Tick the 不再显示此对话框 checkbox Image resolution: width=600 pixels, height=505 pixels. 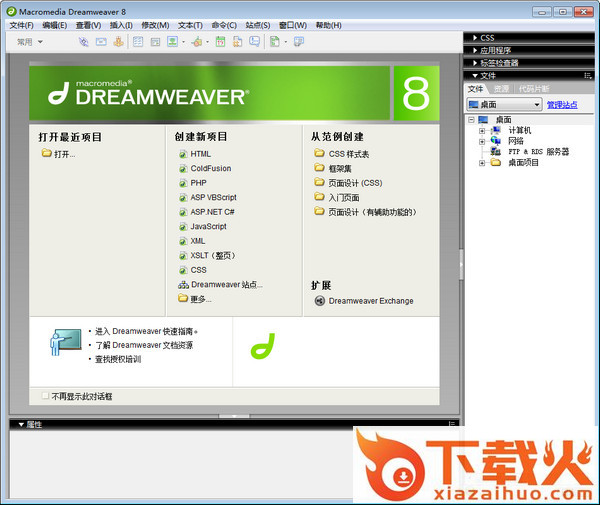click(45, 396)
